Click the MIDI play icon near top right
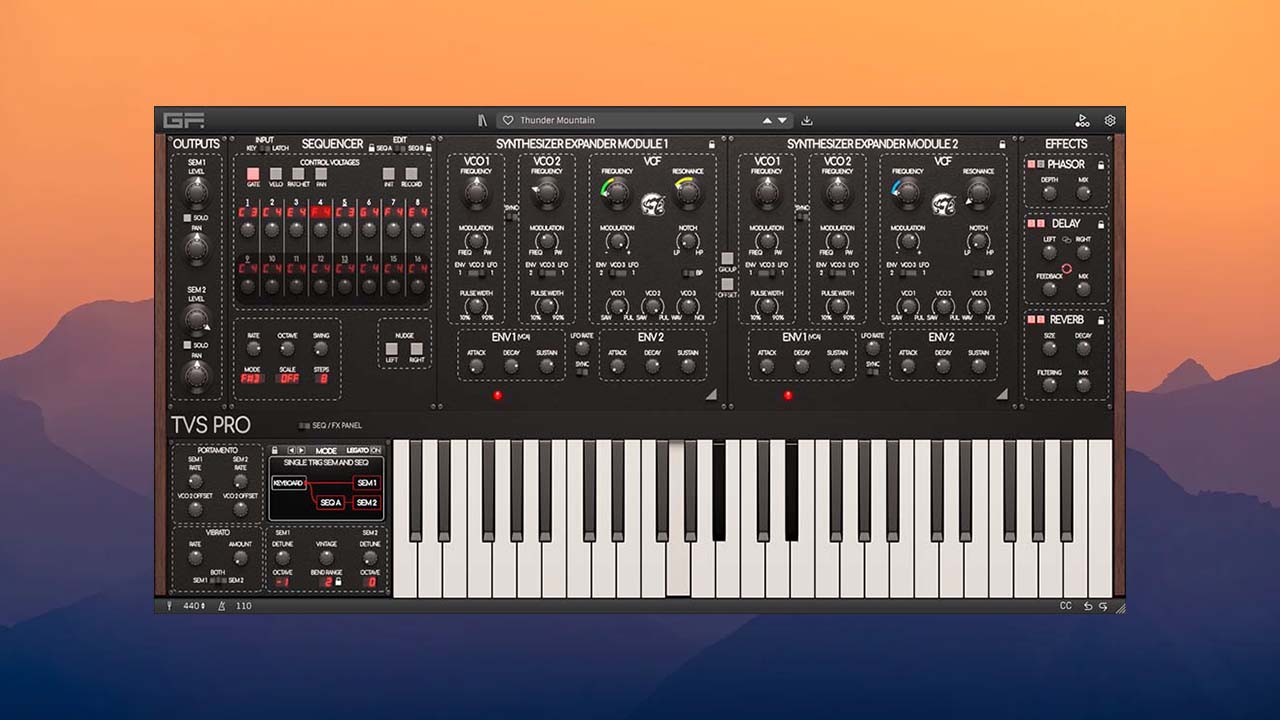Viewport: 1280px width, 720px height. (1083, 119)
